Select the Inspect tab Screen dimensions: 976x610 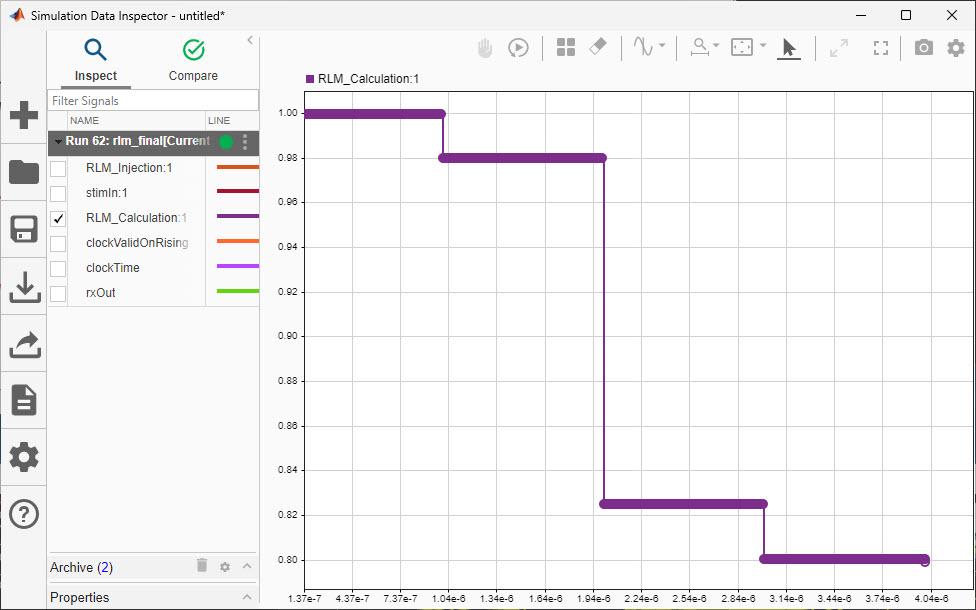tap(96, 60)
